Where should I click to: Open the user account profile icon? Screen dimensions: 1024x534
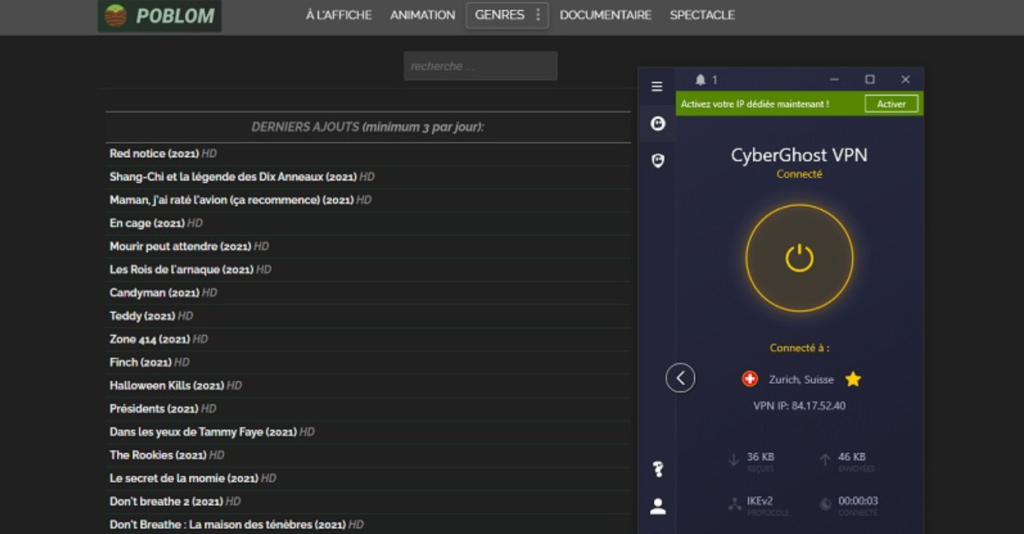[x=657, y=507]
